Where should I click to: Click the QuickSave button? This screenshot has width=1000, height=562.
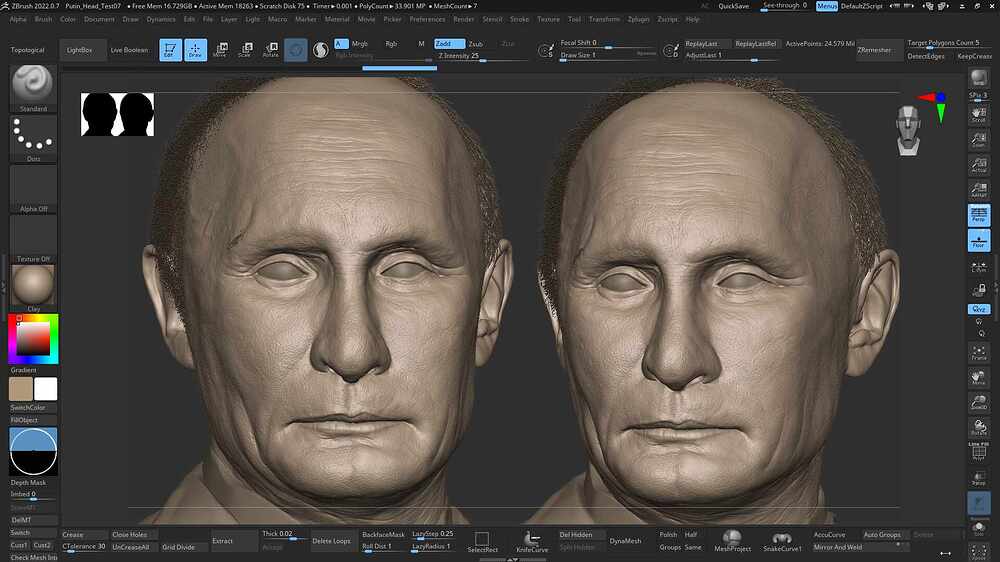click(x=733, y=6)
